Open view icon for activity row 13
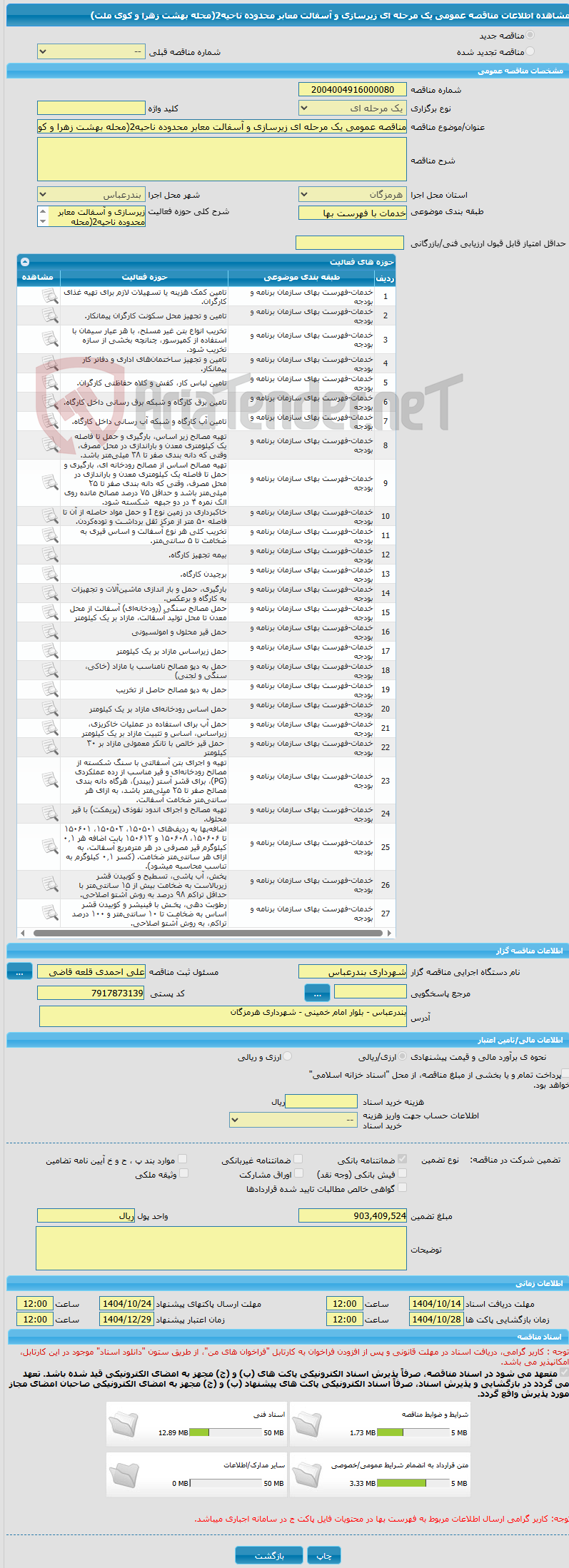 click(x=50, y=574)
